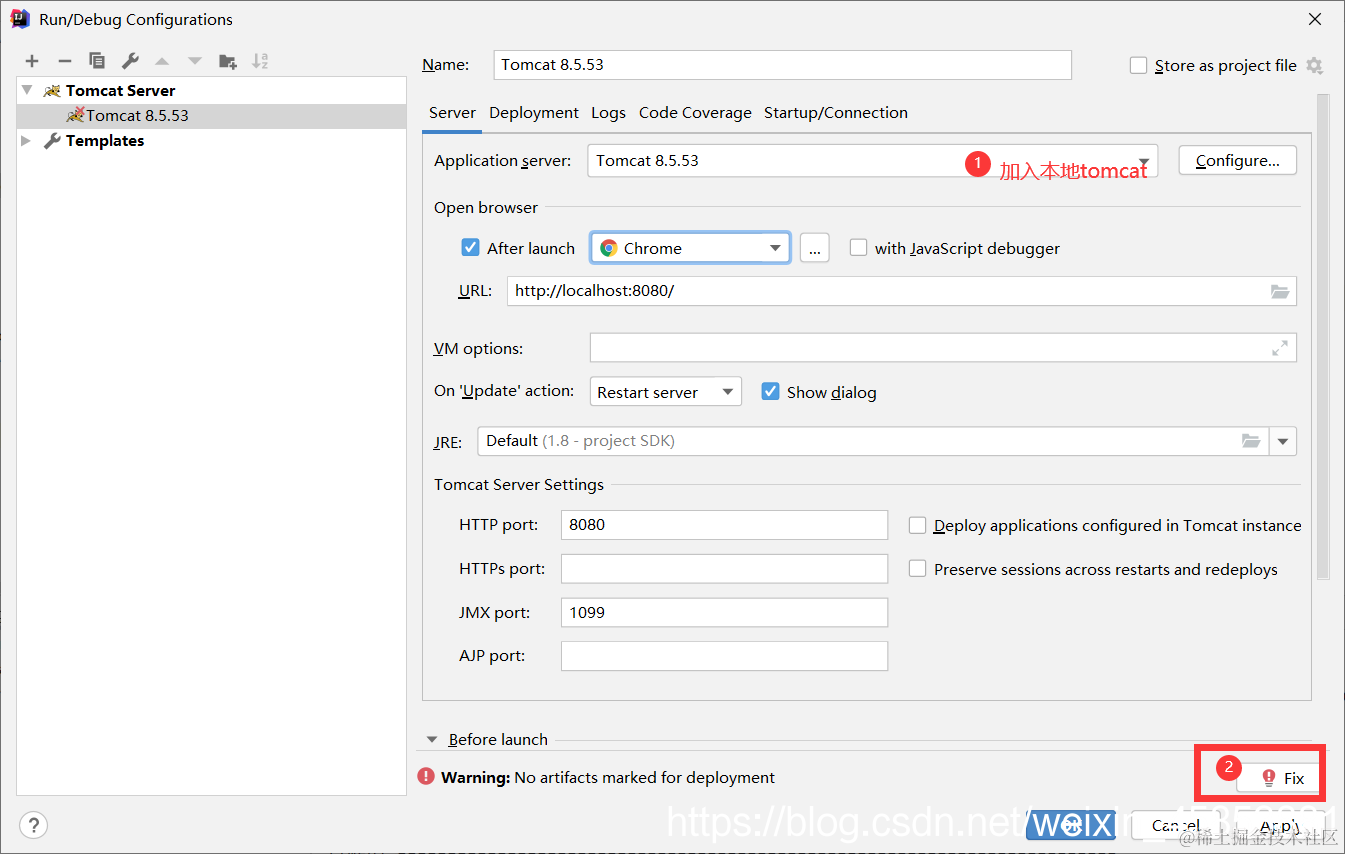This screenshot has height=854, width=1345.
Task: Move configuration down arrow icon
Action: [x=195, y=61]
